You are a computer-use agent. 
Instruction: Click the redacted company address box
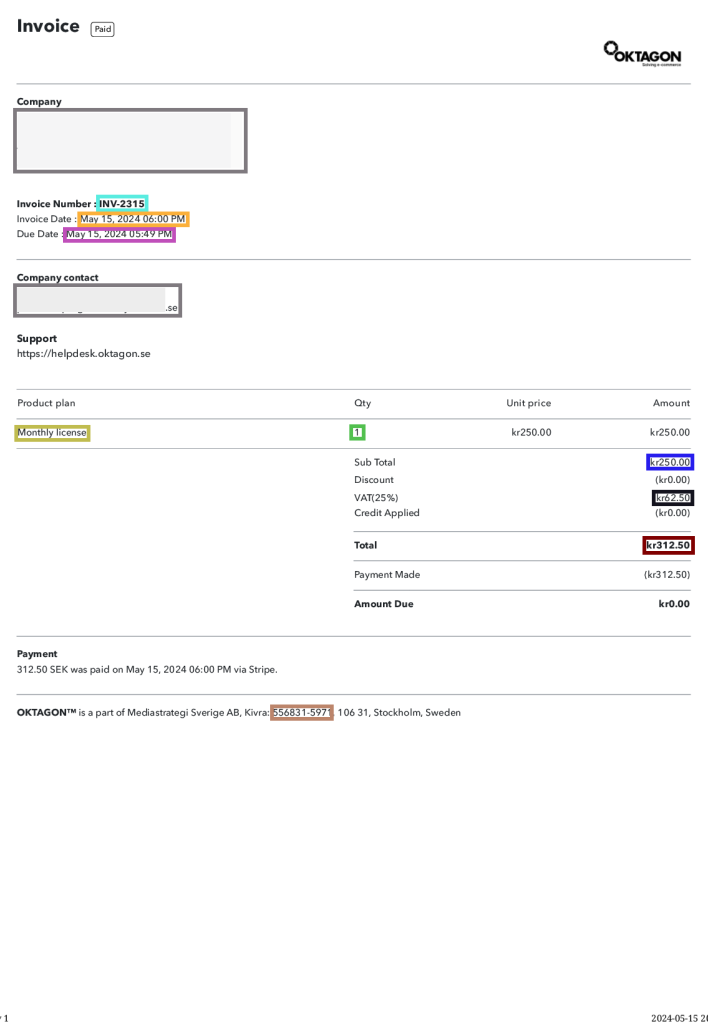point(130,140)
